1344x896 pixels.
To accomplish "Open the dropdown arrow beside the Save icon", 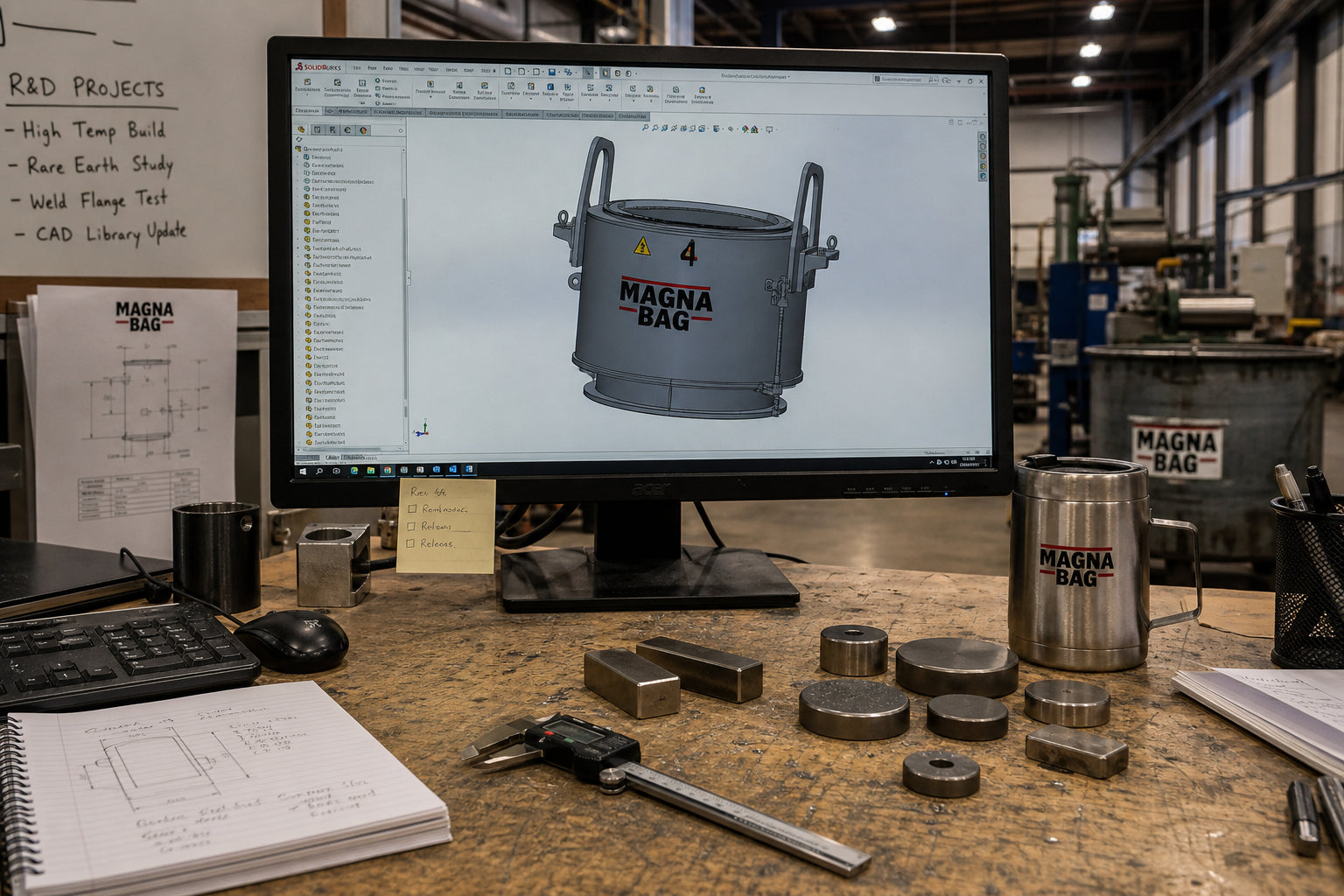I will click(x=559, y=73).
